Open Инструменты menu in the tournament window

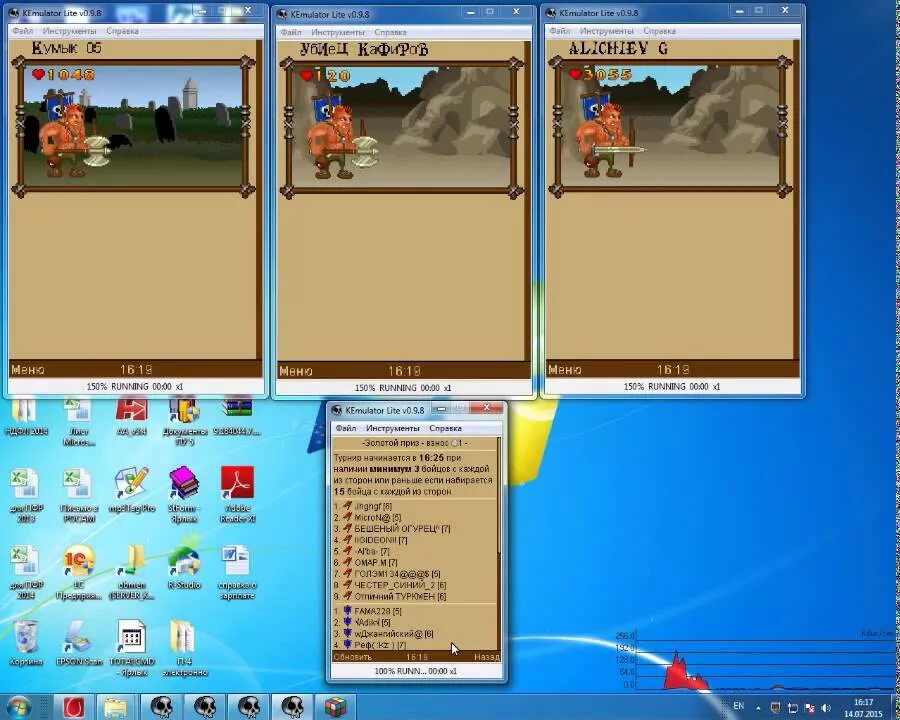[393, 428]
